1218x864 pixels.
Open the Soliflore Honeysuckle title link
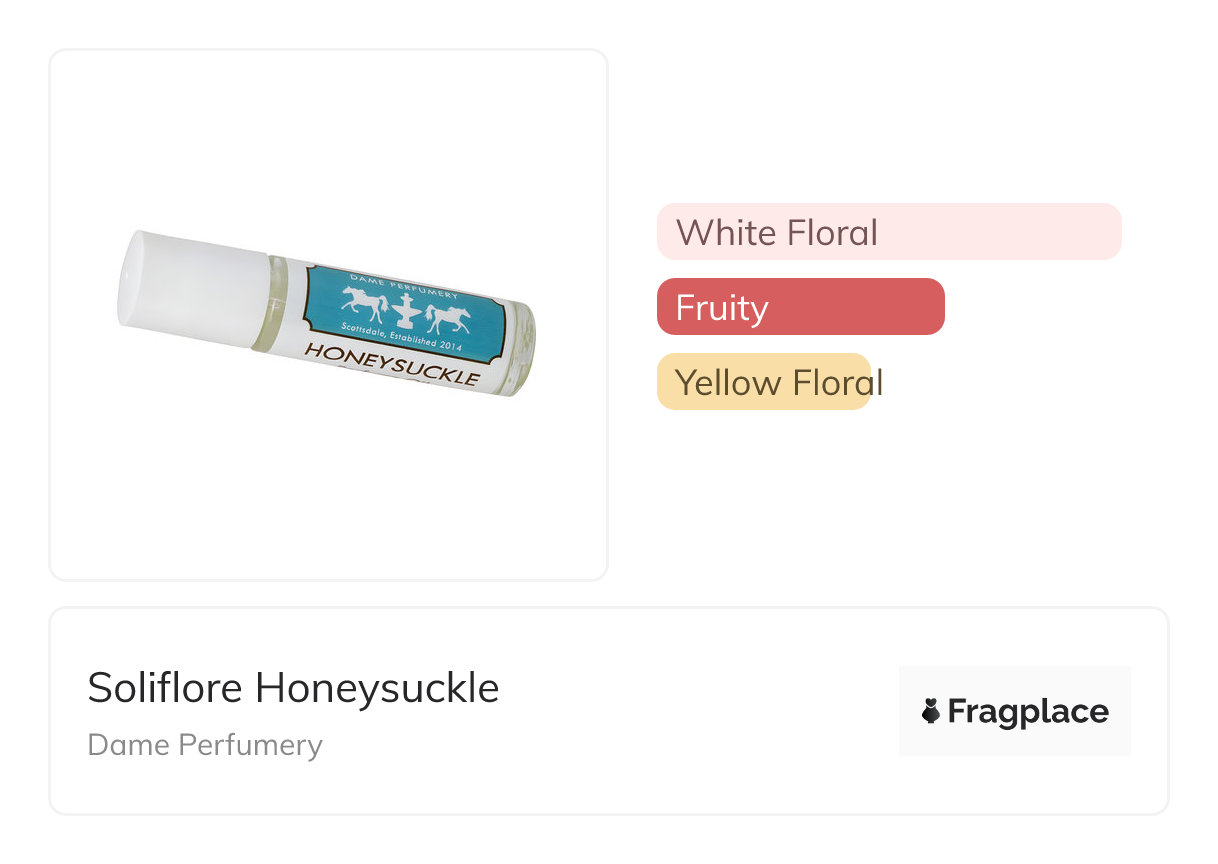pyautogui.click(x=293, y=688)
